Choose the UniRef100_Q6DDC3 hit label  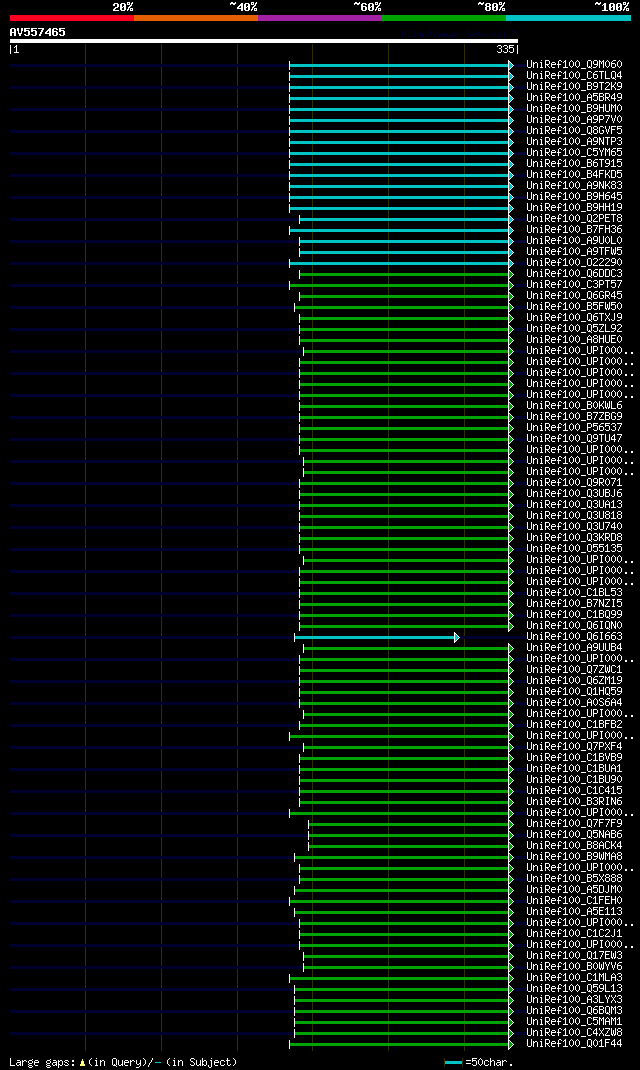pyautogui.click(x=574, y=274)
